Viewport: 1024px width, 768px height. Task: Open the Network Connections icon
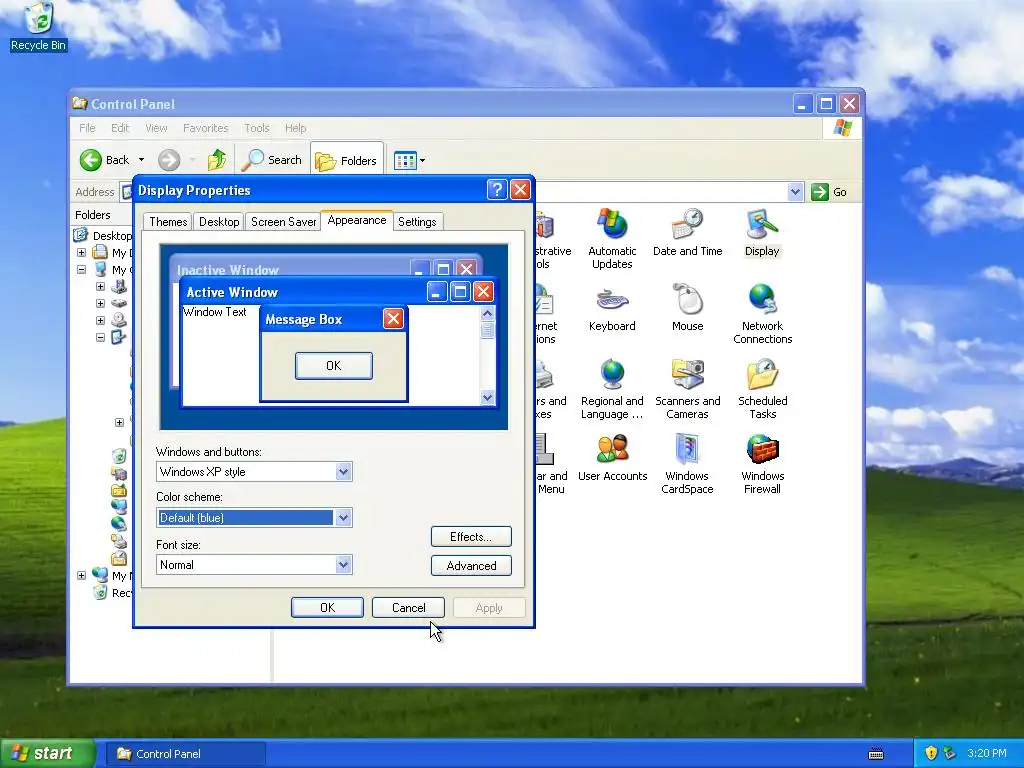coord(762,313)
